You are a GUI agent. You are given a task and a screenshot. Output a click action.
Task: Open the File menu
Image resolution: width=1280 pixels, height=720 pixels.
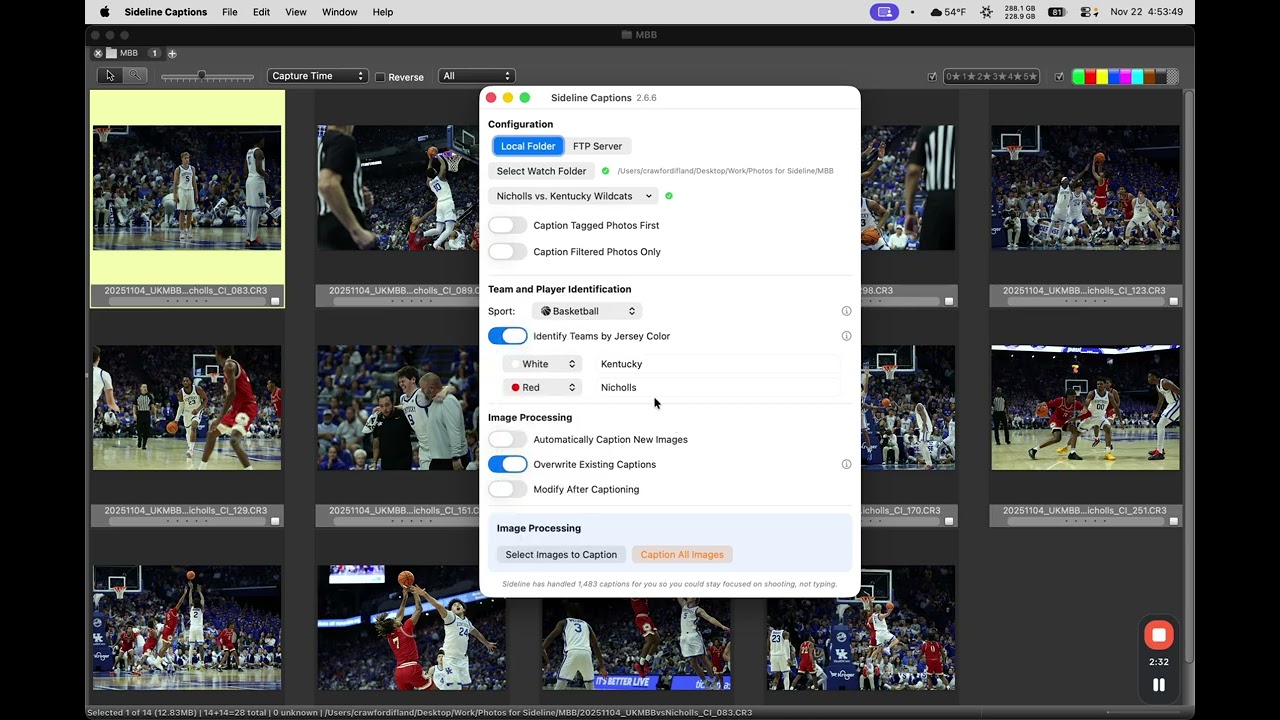coord(230,12)
